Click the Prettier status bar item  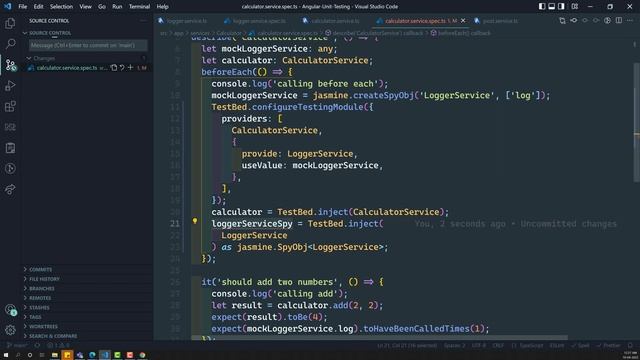pyautogui.click(x=609, y=345)
